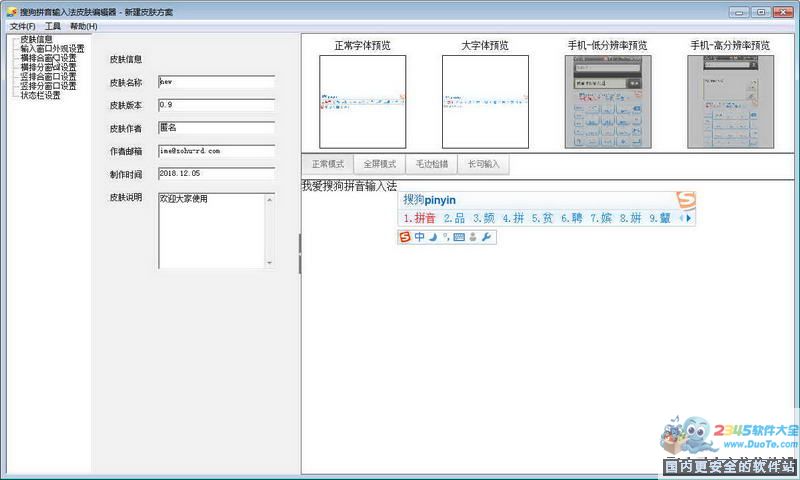Open the soft keyboard icon
800x480 pixels.
click(x=459, y=237)
